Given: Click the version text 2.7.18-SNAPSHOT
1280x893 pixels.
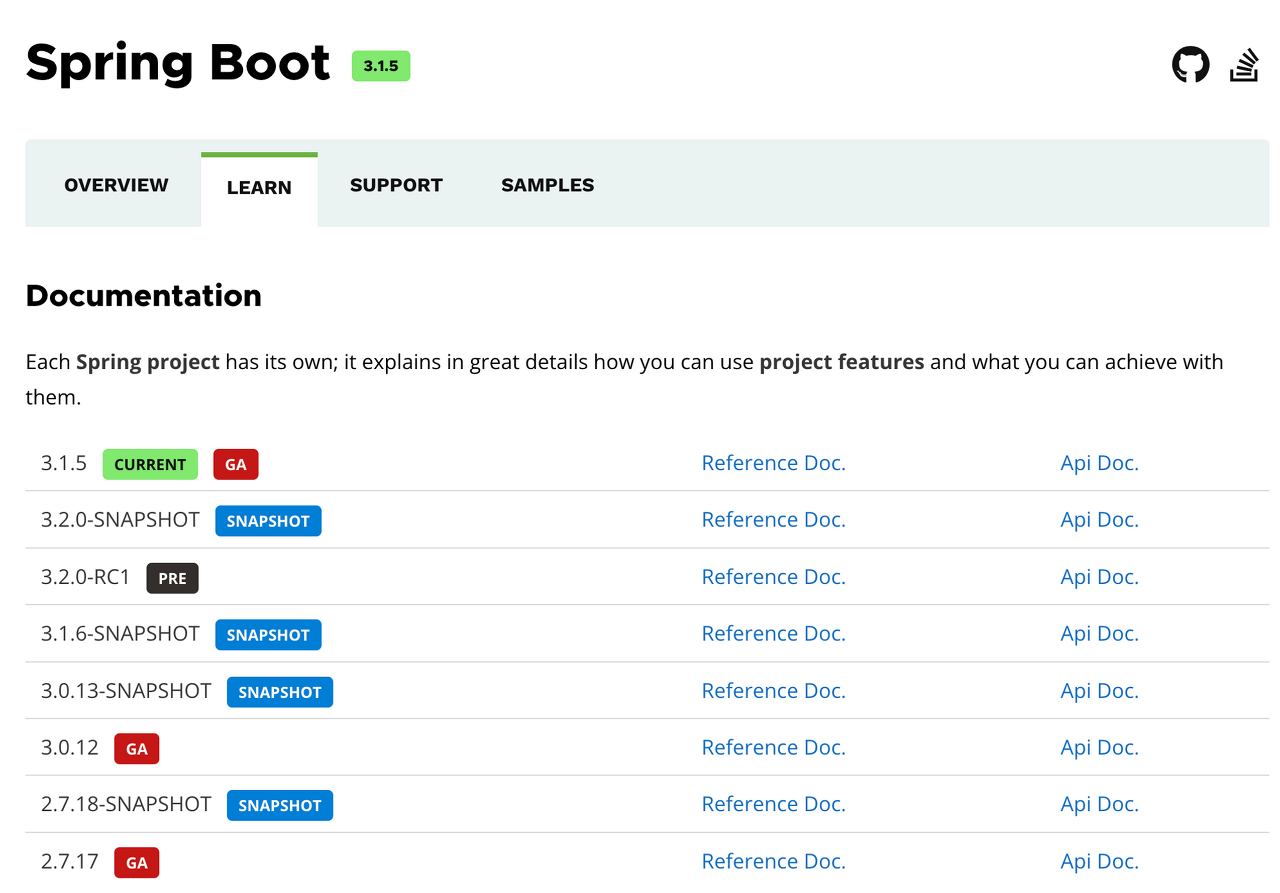Looking at the screenshot, I should coord(126,804).
